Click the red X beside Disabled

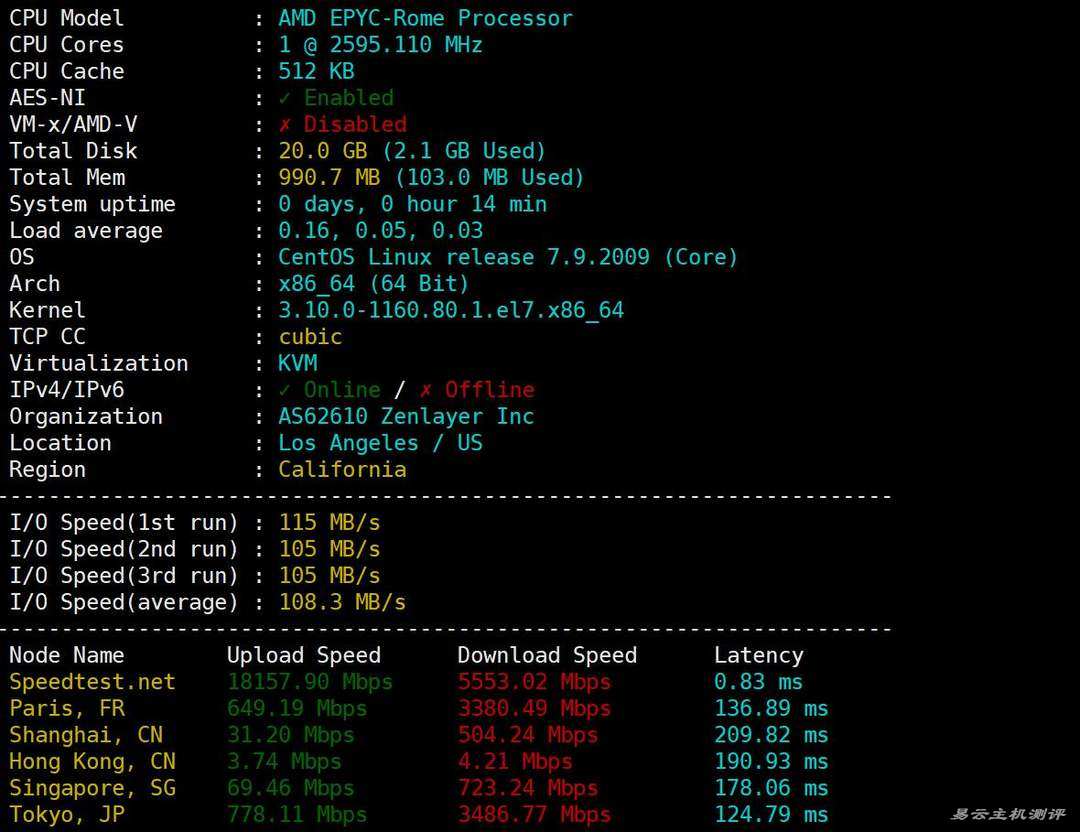(x=285, y=125)
